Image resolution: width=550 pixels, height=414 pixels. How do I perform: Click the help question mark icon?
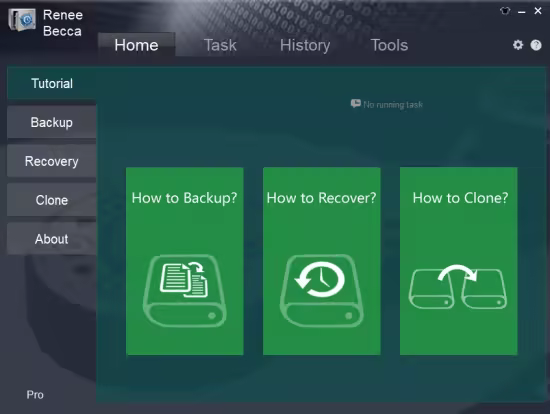536,45
